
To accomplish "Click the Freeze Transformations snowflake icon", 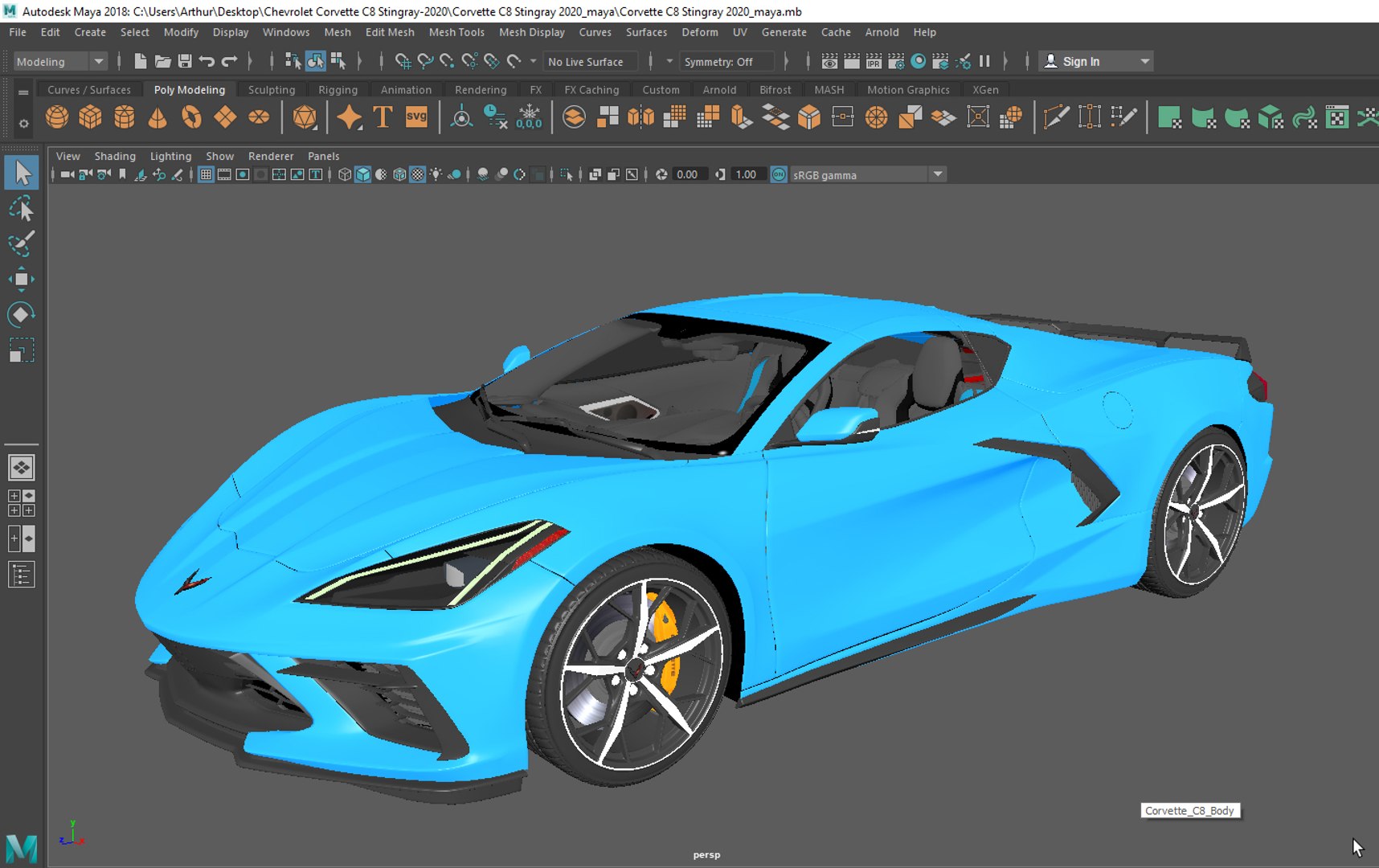I will coord(530,117).
